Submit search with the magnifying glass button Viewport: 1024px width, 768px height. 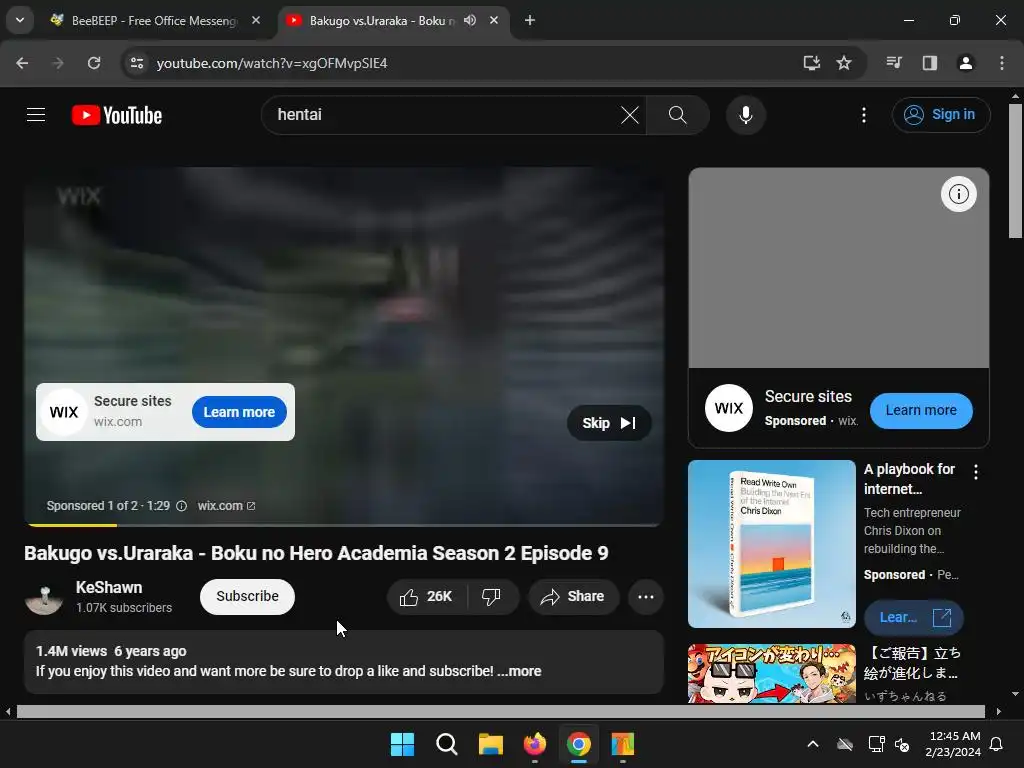click(x=677, y=115)
